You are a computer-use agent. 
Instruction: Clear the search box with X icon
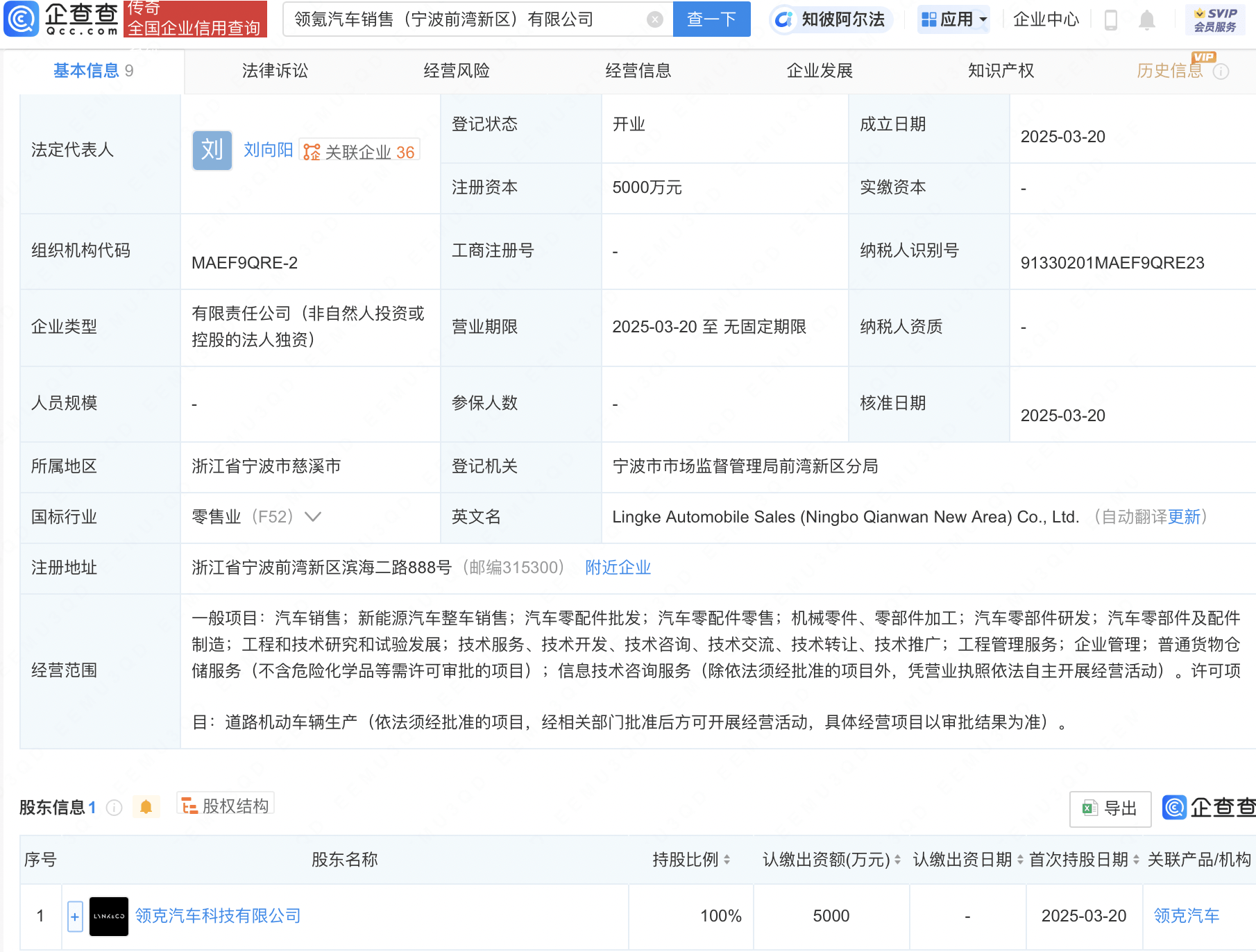coord(654,19)
